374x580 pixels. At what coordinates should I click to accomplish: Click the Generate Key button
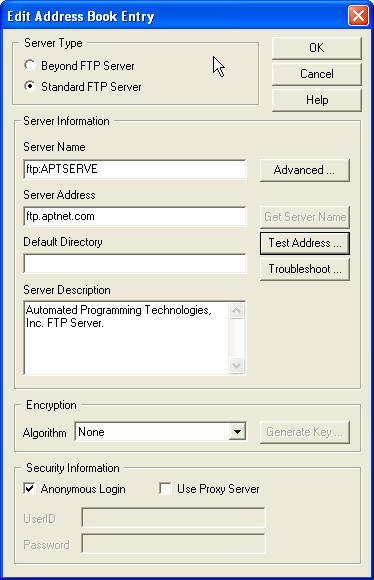tap(304, 432)
